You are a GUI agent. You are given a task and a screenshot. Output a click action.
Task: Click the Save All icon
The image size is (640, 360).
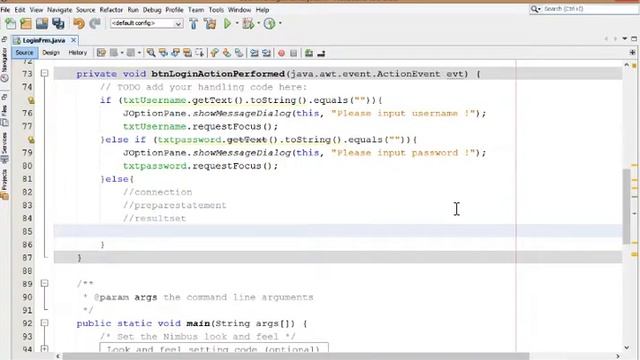point(58,24)
